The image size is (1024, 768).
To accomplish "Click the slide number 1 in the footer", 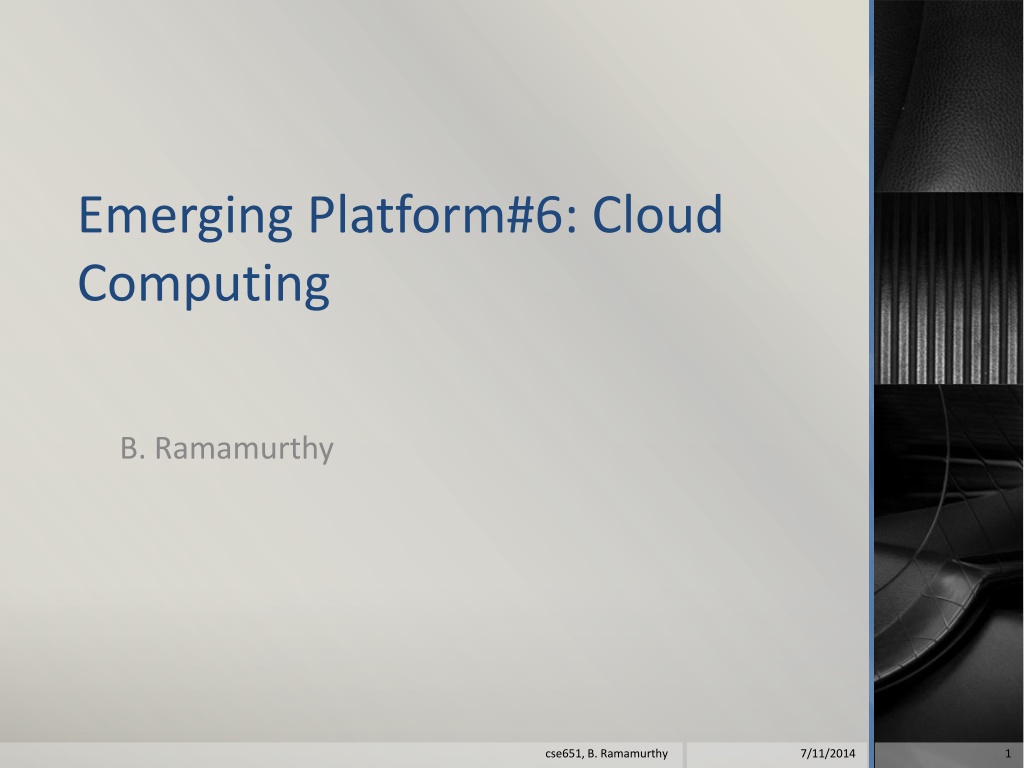I will pos(1008,754).
